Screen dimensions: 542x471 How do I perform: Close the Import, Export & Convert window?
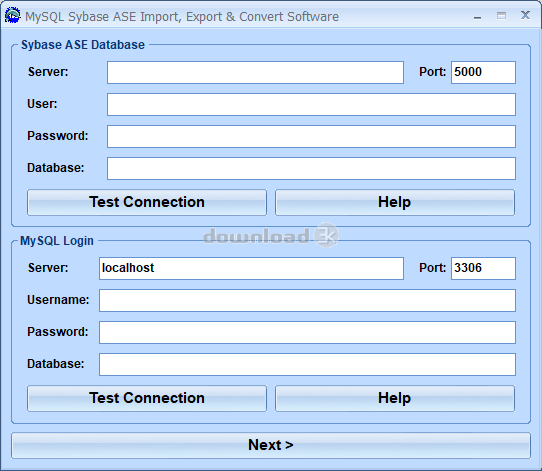tap(525, 15)
